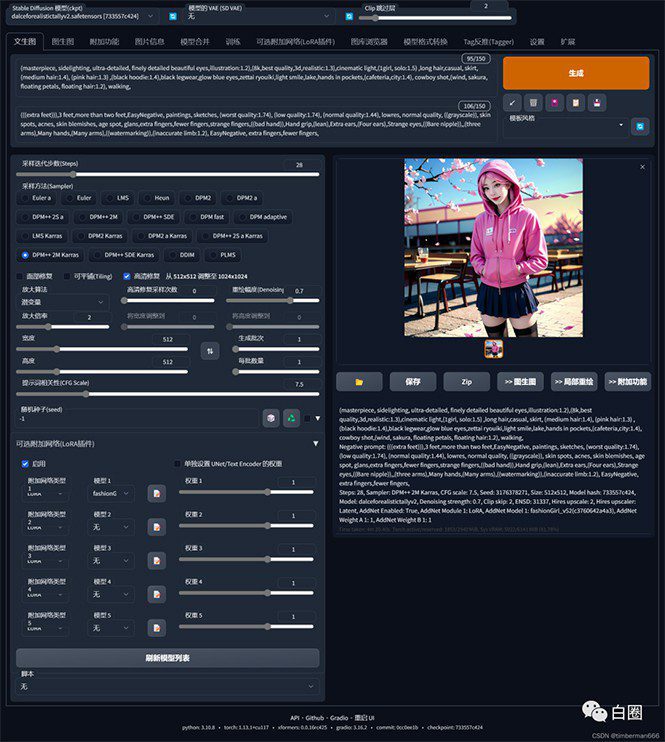Click the dice icon to randomize seed
The height and width of the screenshot is (742, 665).
point(270,418)
